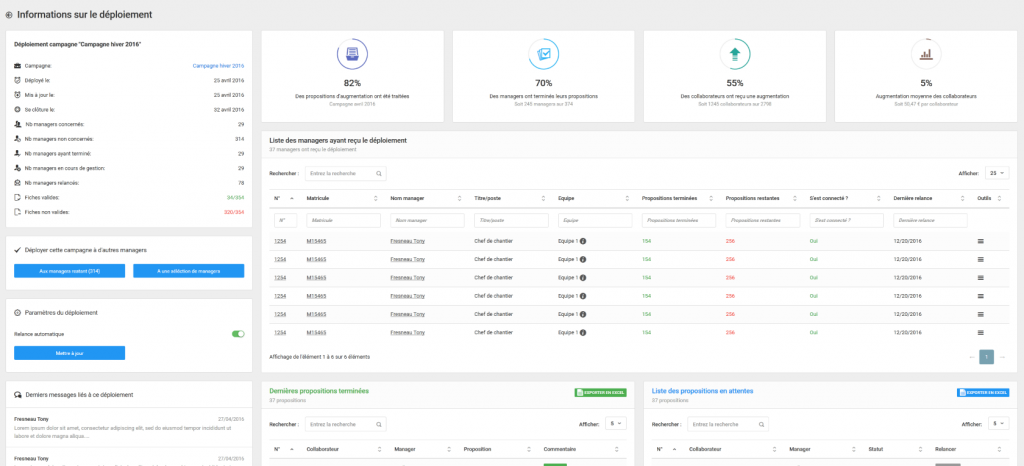The height and width of the screenshot is (466, 1024).
Task: Focus the Dernière relance filter field
Action: tap(931, 221)
